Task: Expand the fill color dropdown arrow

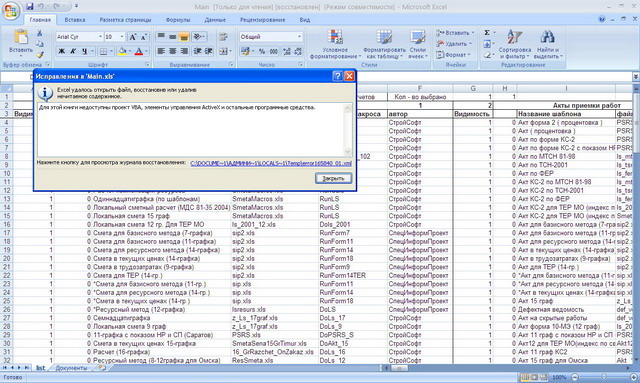Action: (x=130, y=51)
